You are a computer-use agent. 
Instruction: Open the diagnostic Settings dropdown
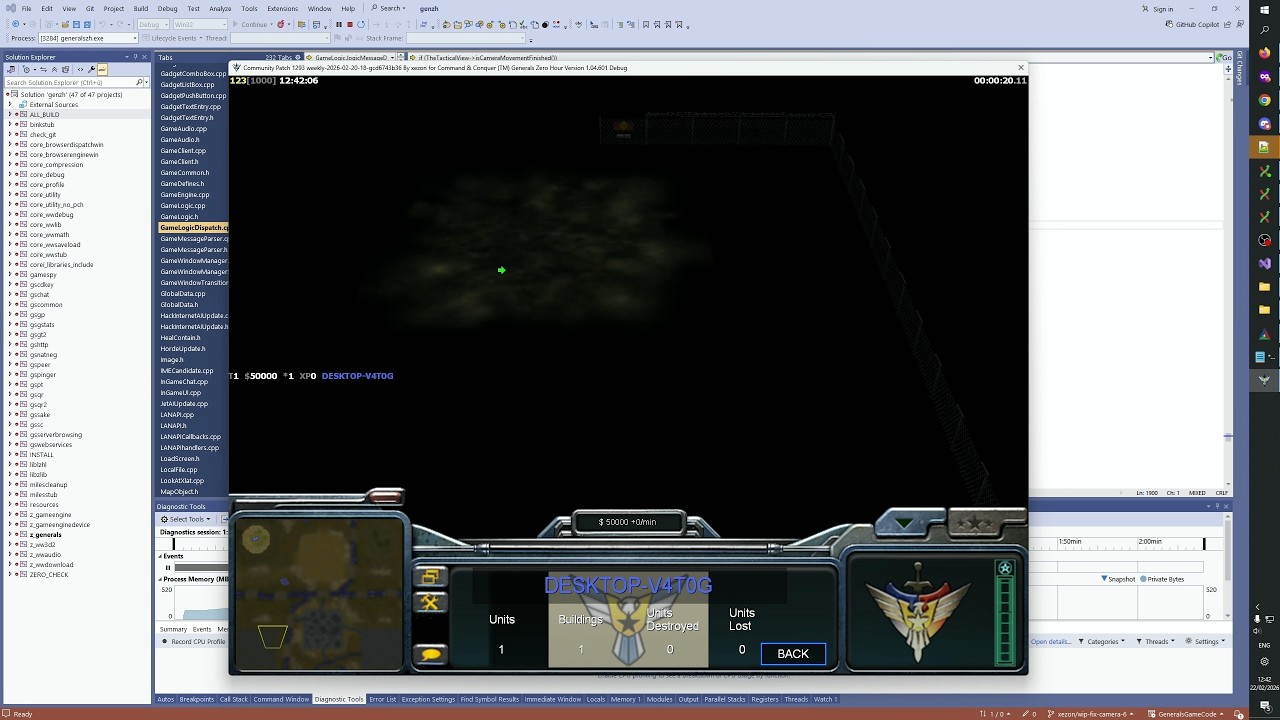pos(1207,641)
